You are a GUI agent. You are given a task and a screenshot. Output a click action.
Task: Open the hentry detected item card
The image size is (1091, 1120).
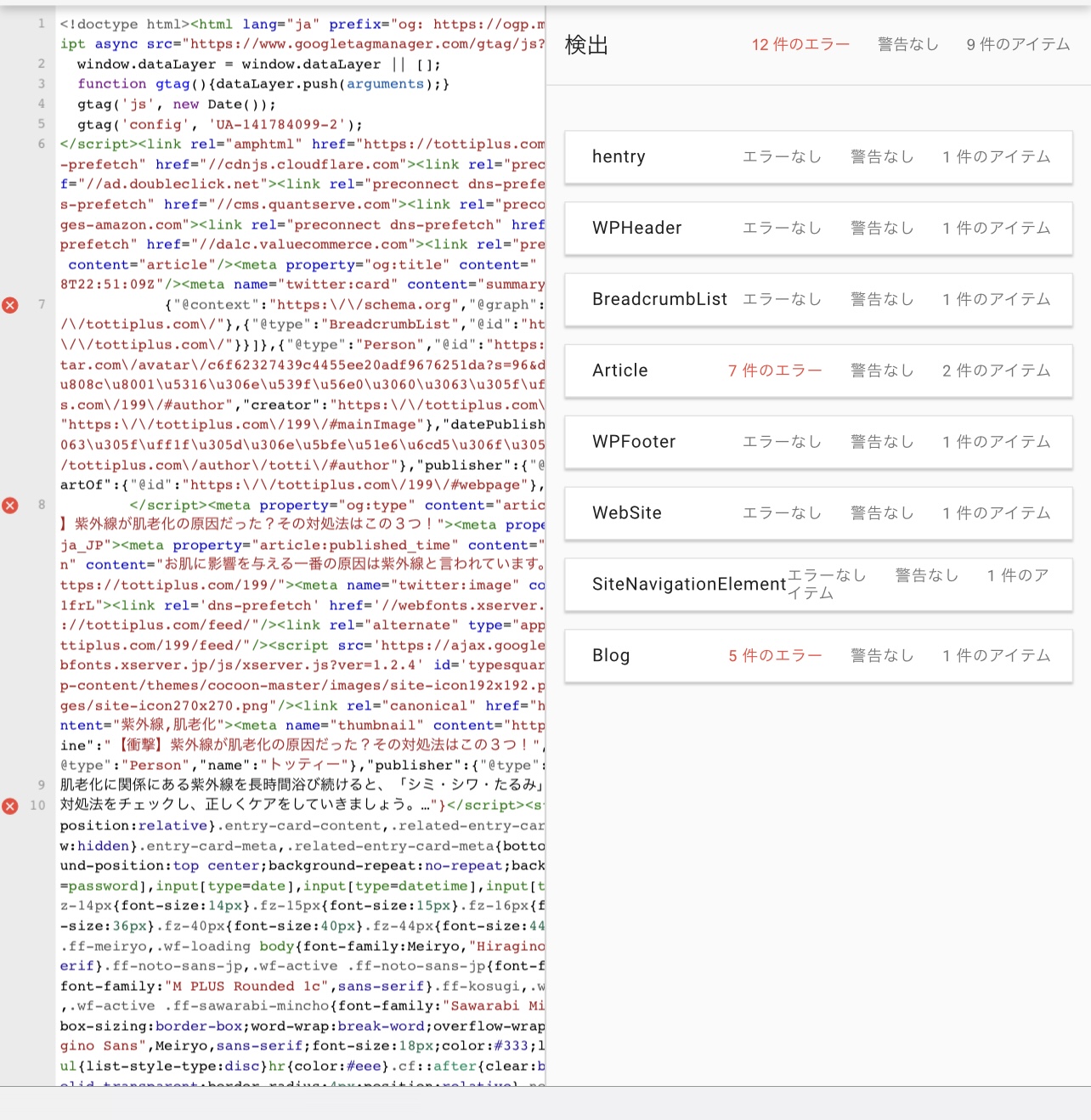[818, 157]
